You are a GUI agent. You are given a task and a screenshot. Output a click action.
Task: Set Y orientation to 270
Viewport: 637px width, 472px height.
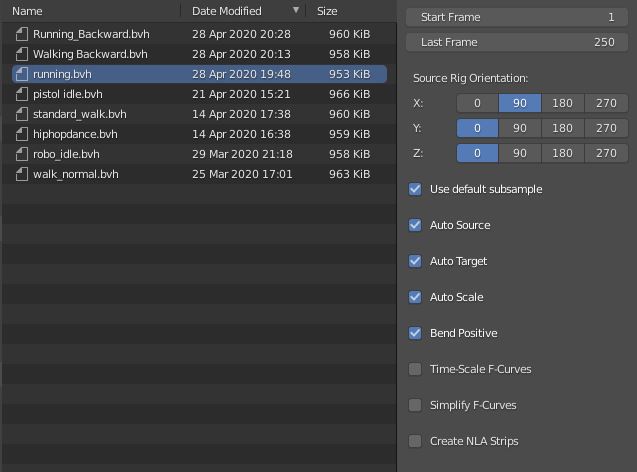[x=606, y=128]
